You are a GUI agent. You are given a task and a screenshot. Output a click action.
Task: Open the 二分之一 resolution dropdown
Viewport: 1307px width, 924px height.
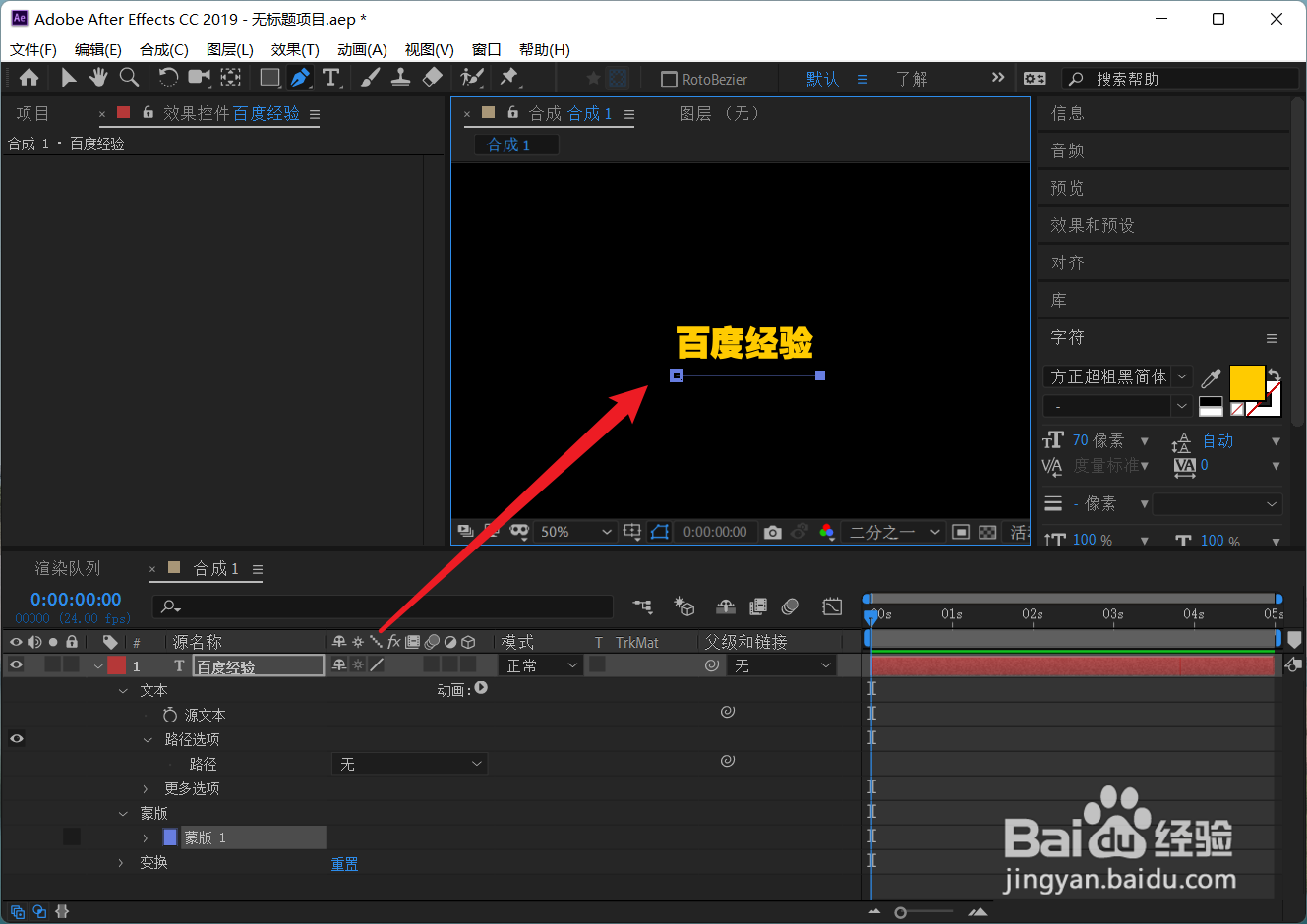point(895,532)
